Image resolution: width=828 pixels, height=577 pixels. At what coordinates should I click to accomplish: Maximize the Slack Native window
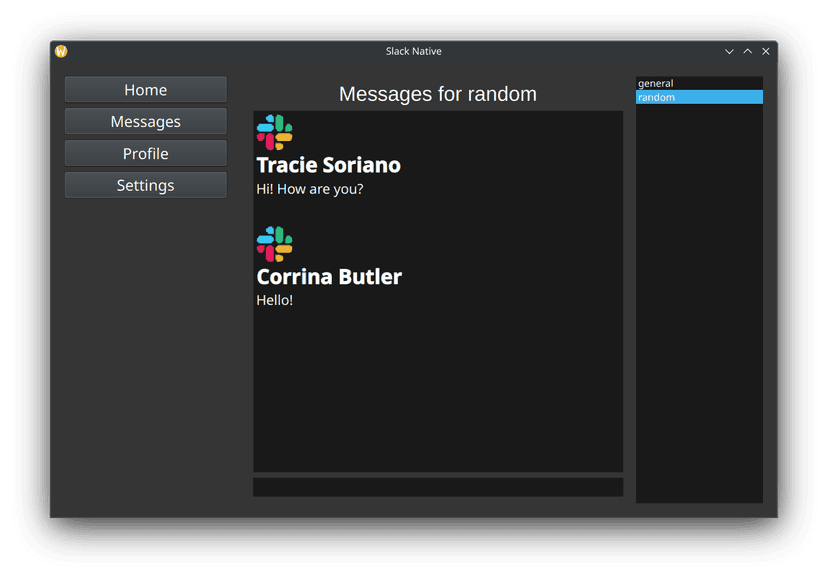(x=747, y=51)
